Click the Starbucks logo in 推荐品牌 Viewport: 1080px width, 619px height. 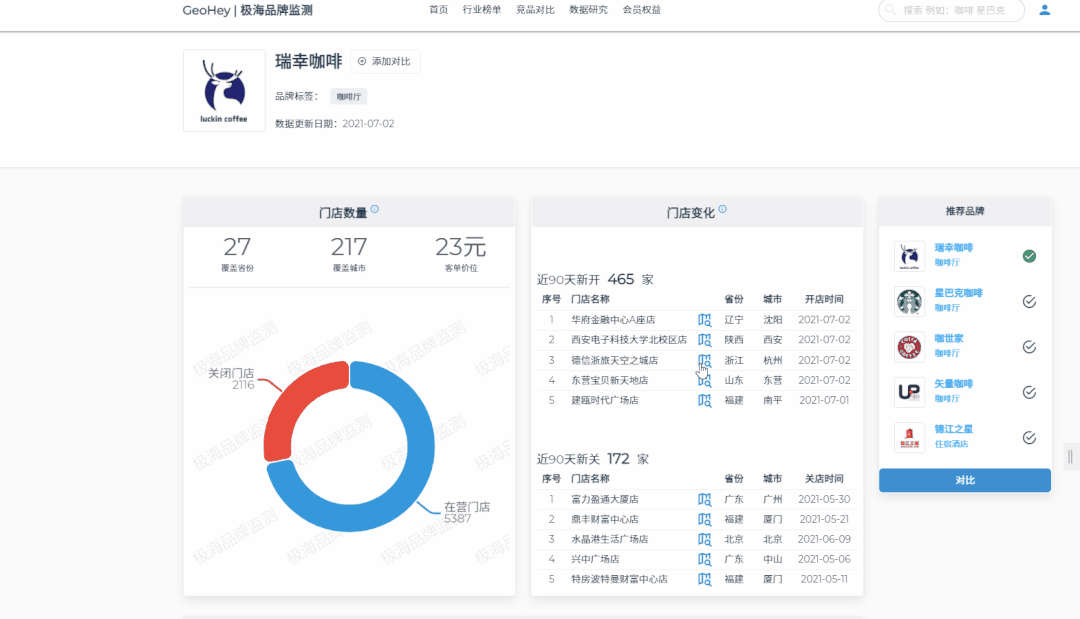click(909, 302)
